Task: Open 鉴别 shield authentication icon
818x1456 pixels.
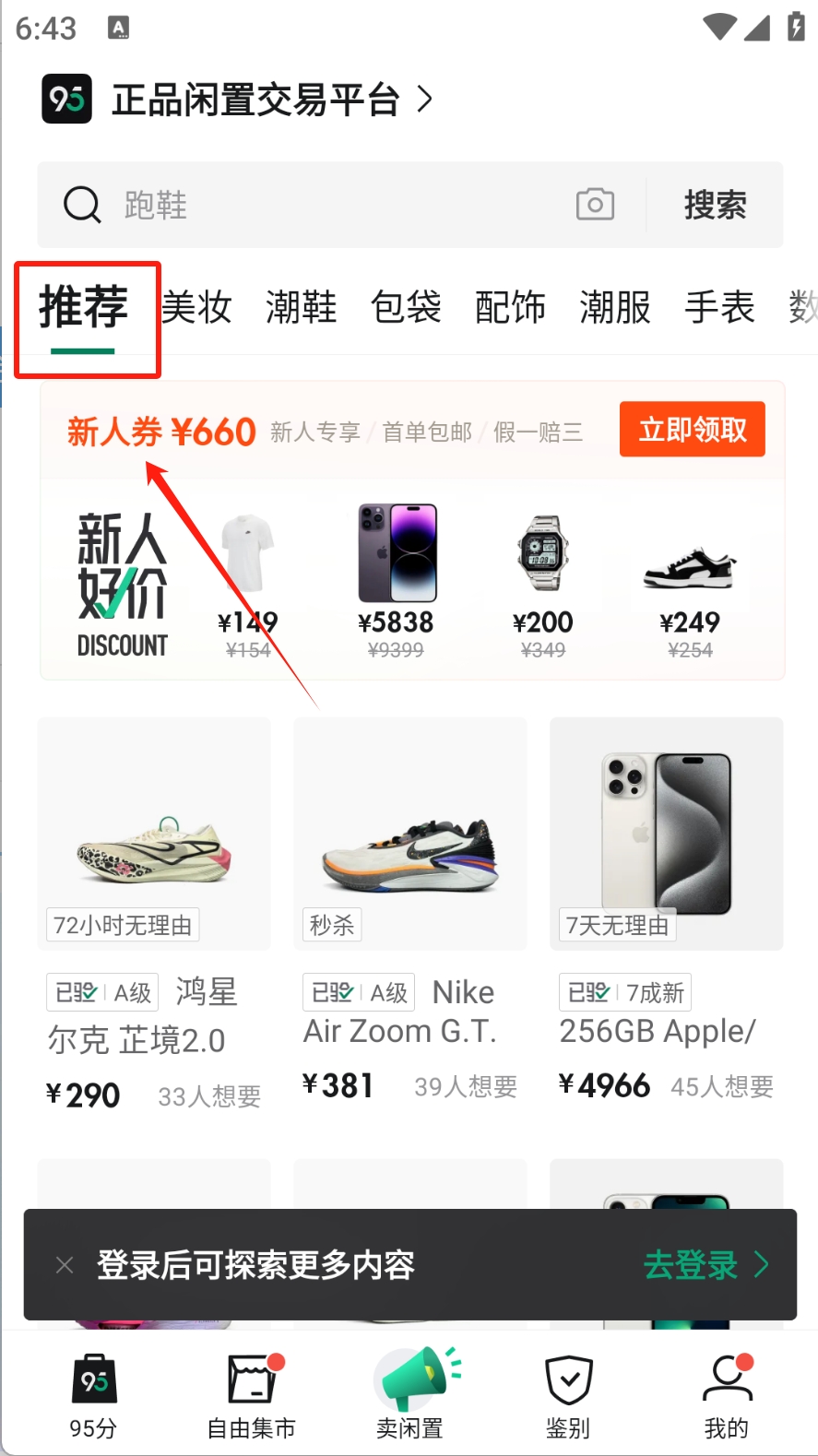Action: click(x=569, y=1379)
